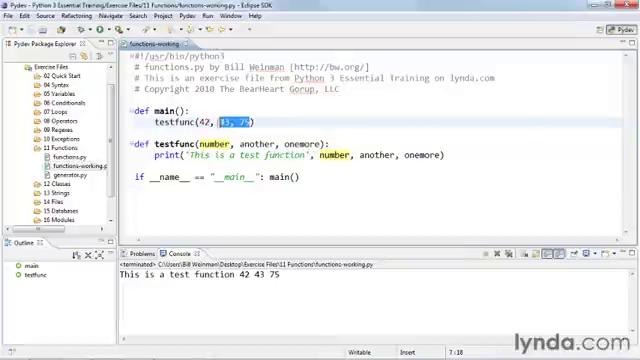Click the New file toolbar icon
Screen dimensions: 640x360
(x=13, y=29)
